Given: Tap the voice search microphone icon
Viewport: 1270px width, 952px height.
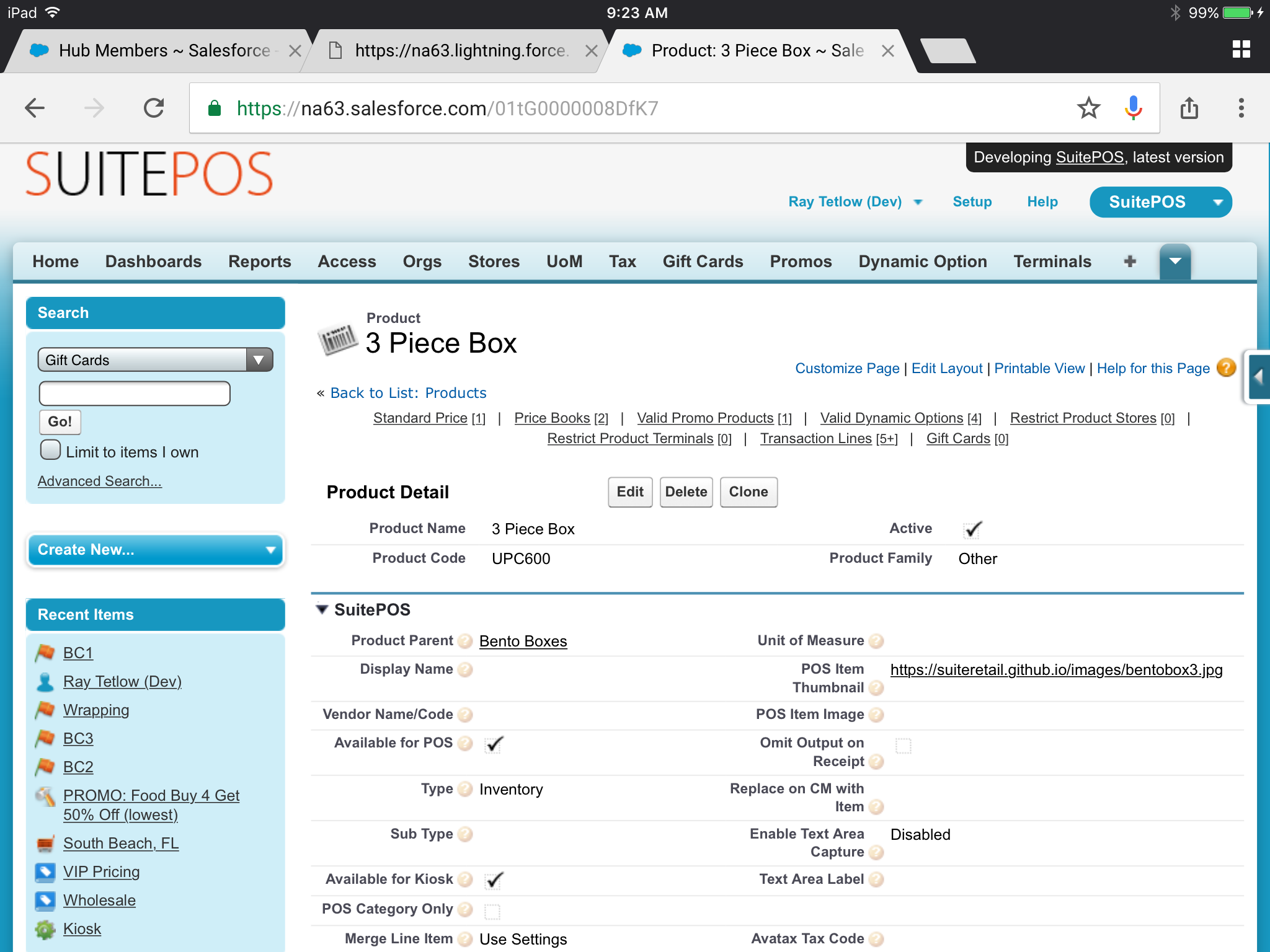Looking at the screenshot, I should 1133,108.
